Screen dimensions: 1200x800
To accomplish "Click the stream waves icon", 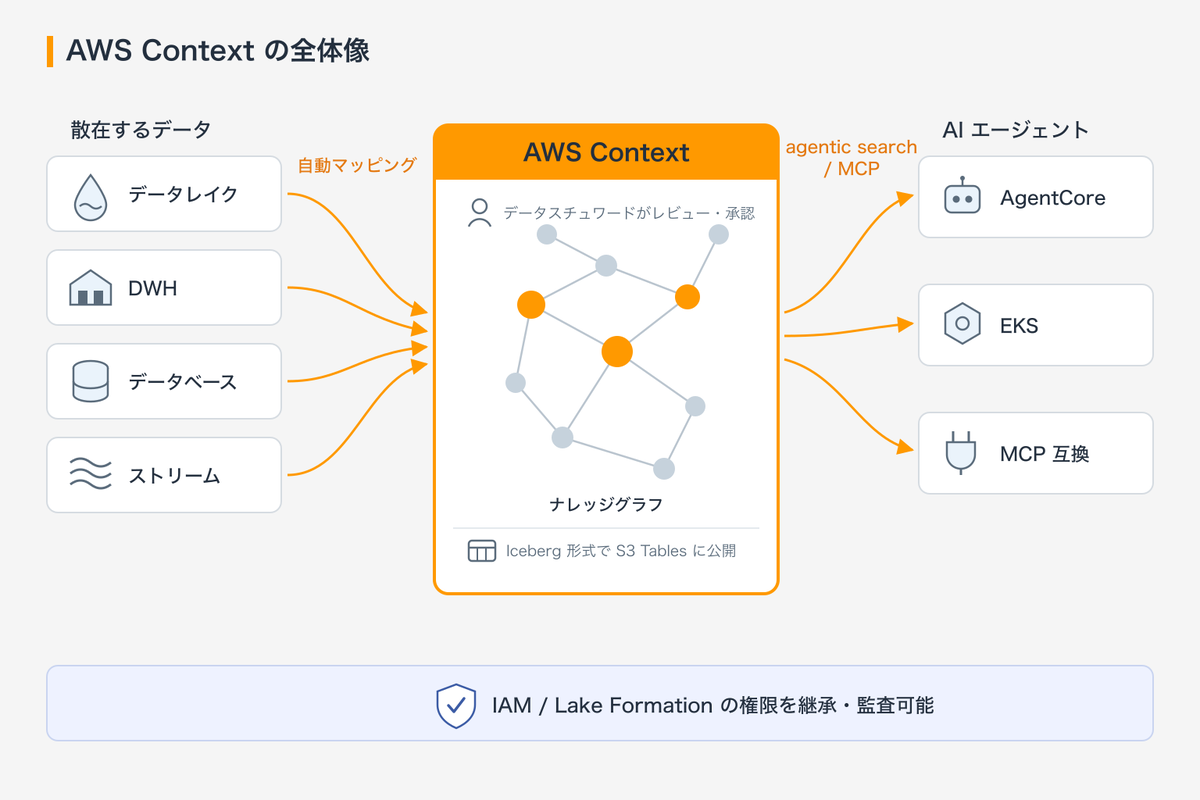I will [90, 475].
